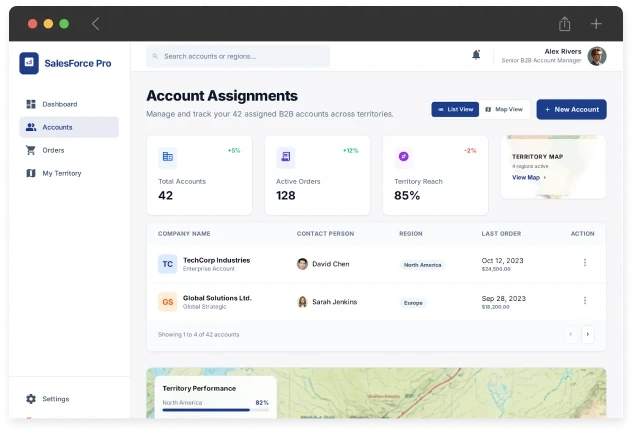Click the Sep 28, 2023 order date
The width and height of the screenshot is (634, 433).
click(x=503, y=299)
